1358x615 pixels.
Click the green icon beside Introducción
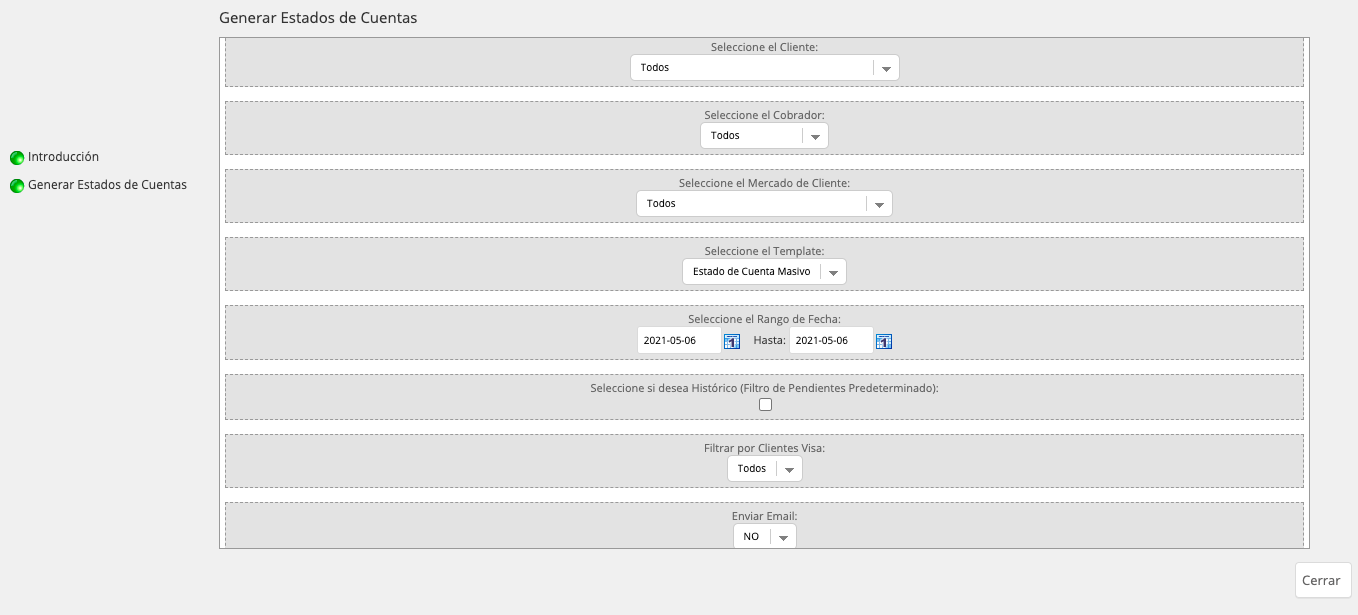click(17, 158)
